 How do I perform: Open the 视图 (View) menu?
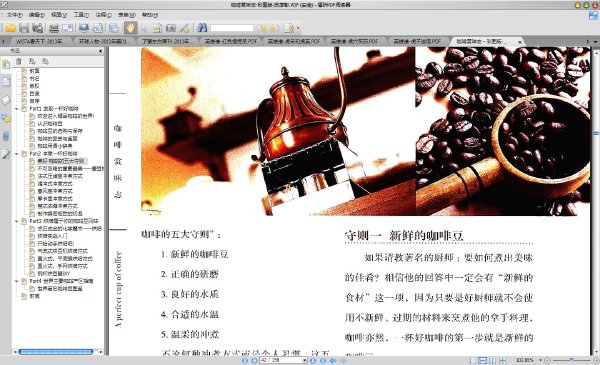[59, 15]
